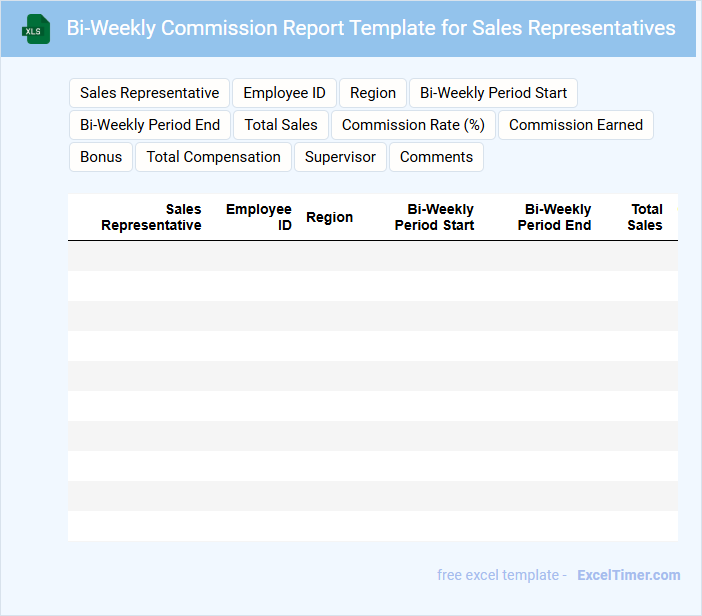Screen dimensions: 702x616
Task: Click the Employee ID tag
Action: (x=284, y=93)
